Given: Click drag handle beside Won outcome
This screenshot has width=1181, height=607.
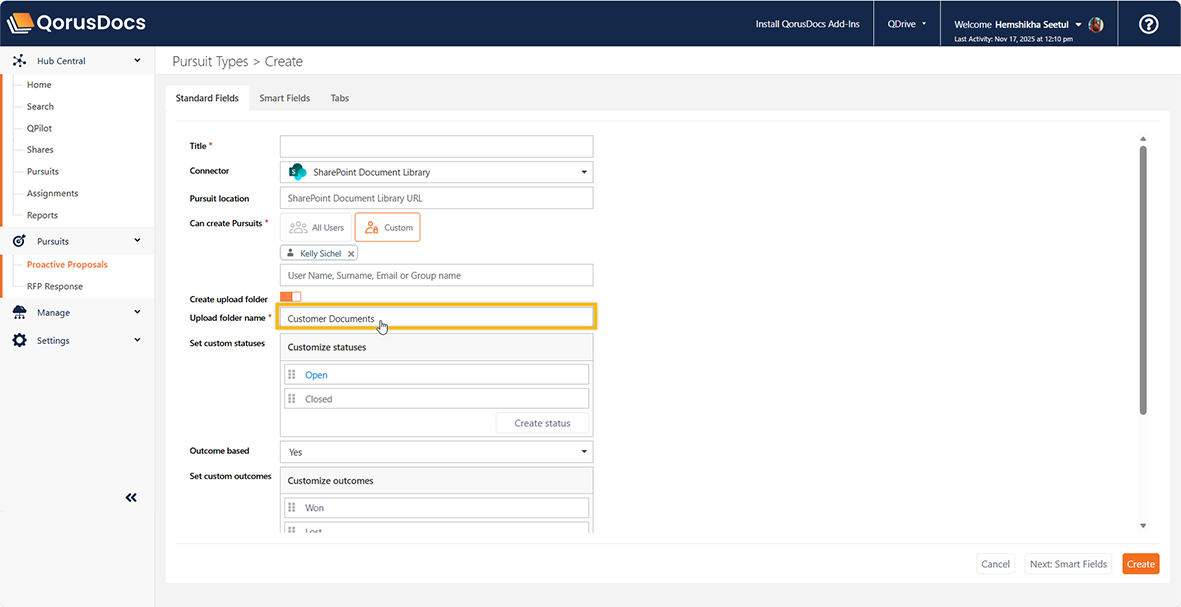Looking at the screenshot, I should pyautogui.click(x=292, y=508).
